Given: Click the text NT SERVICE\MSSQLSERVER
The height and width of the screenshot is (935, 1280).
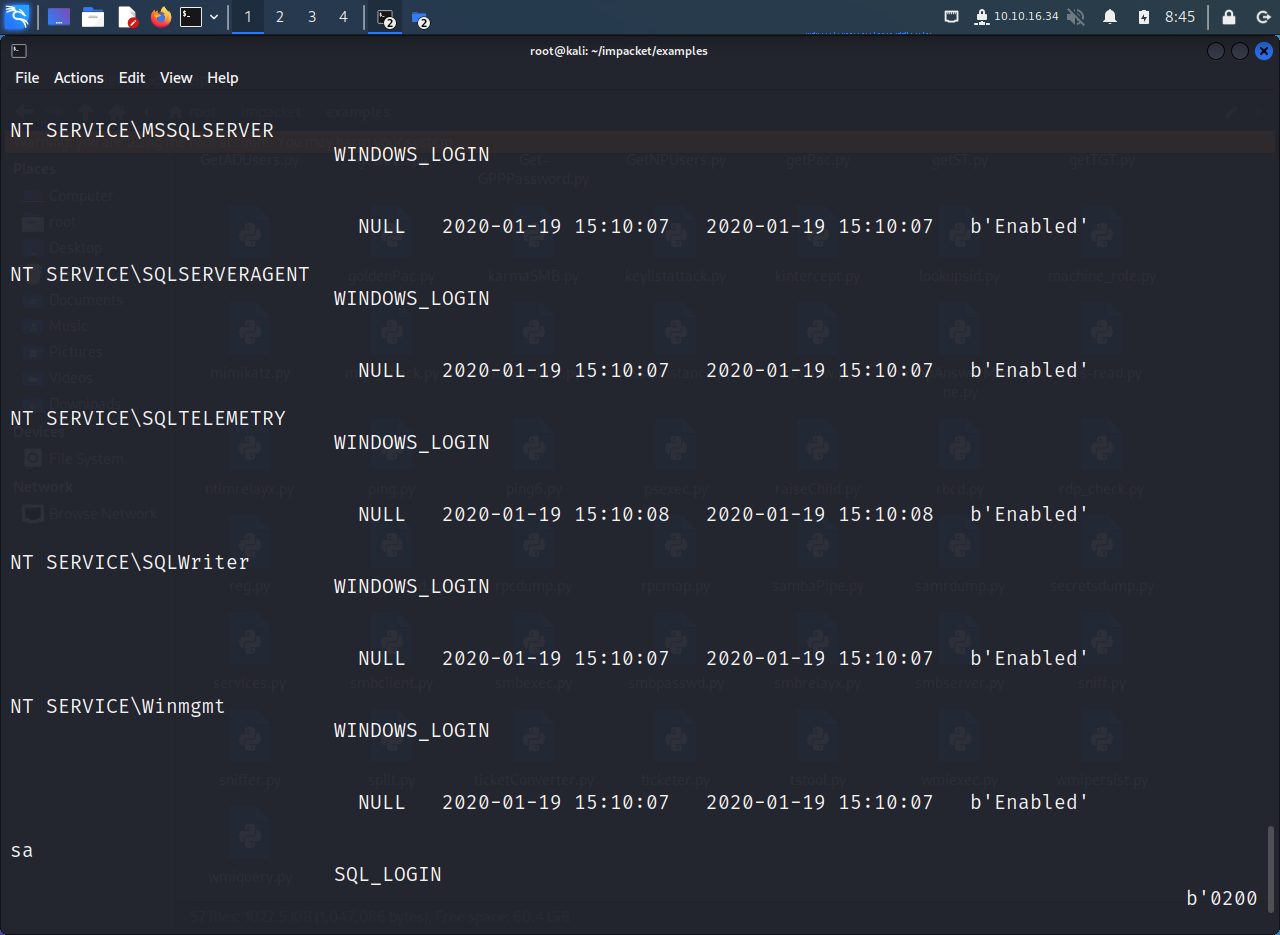Looking at the screenshot, I should (142, 131).
